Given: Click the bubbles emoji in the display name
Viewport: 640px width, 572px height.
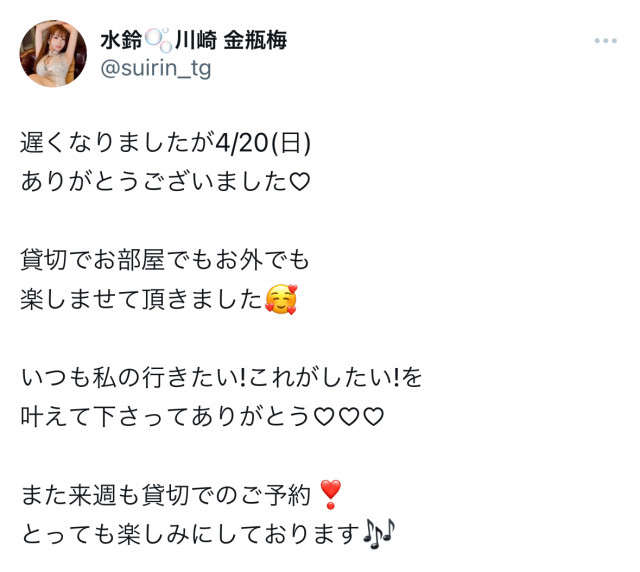Looking at the screenshot, I should click(x=158, y=40).
